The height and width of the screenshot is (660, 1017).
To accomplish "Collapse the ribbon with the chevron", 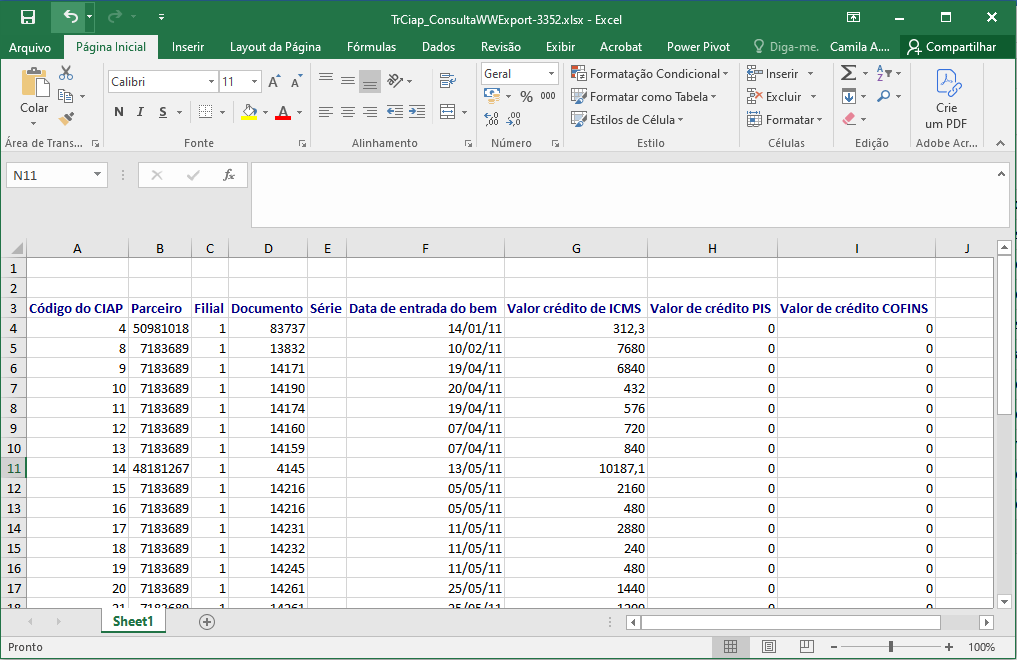I will [1000, 143].
